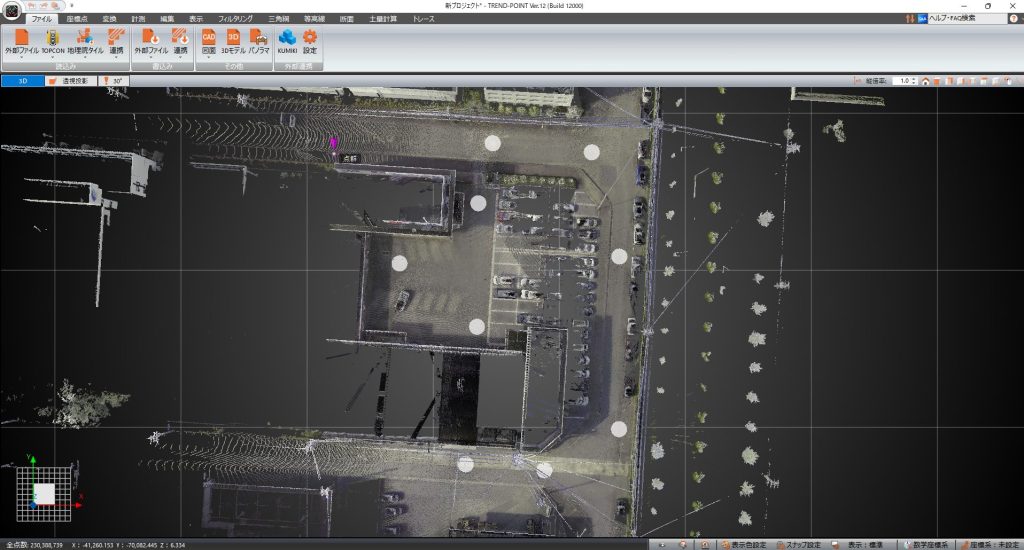This screenshot has width=1024, height=550.
Task: Click the home view icon
Action: click(926, 81)
